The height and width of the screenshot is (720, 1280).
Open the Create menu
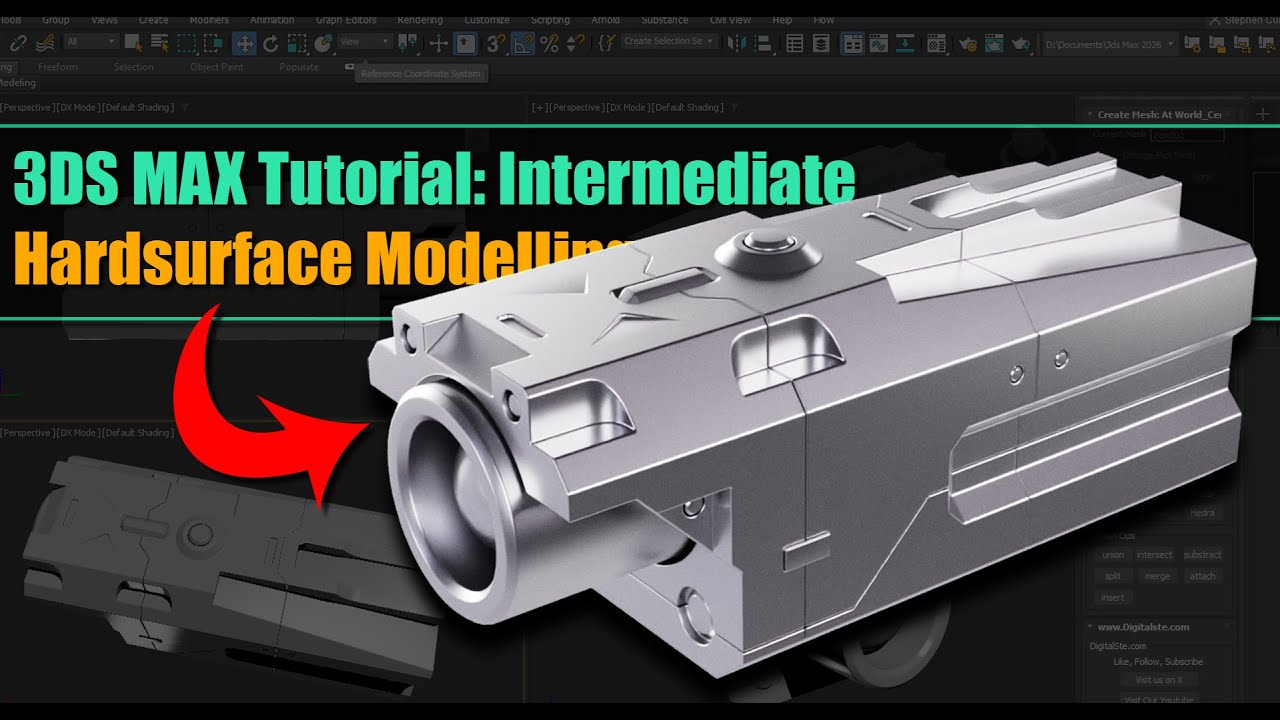point(153,20)
